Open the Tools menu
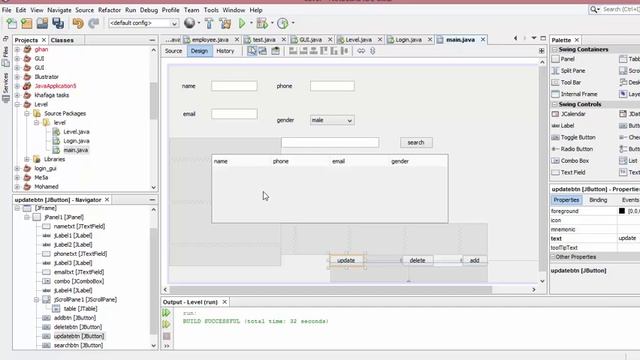 coord(211,10)
